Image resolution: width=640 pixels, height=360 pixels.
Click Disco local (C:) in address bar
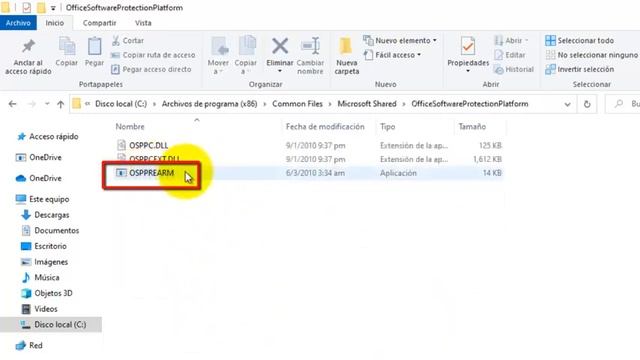coord(121,104)
